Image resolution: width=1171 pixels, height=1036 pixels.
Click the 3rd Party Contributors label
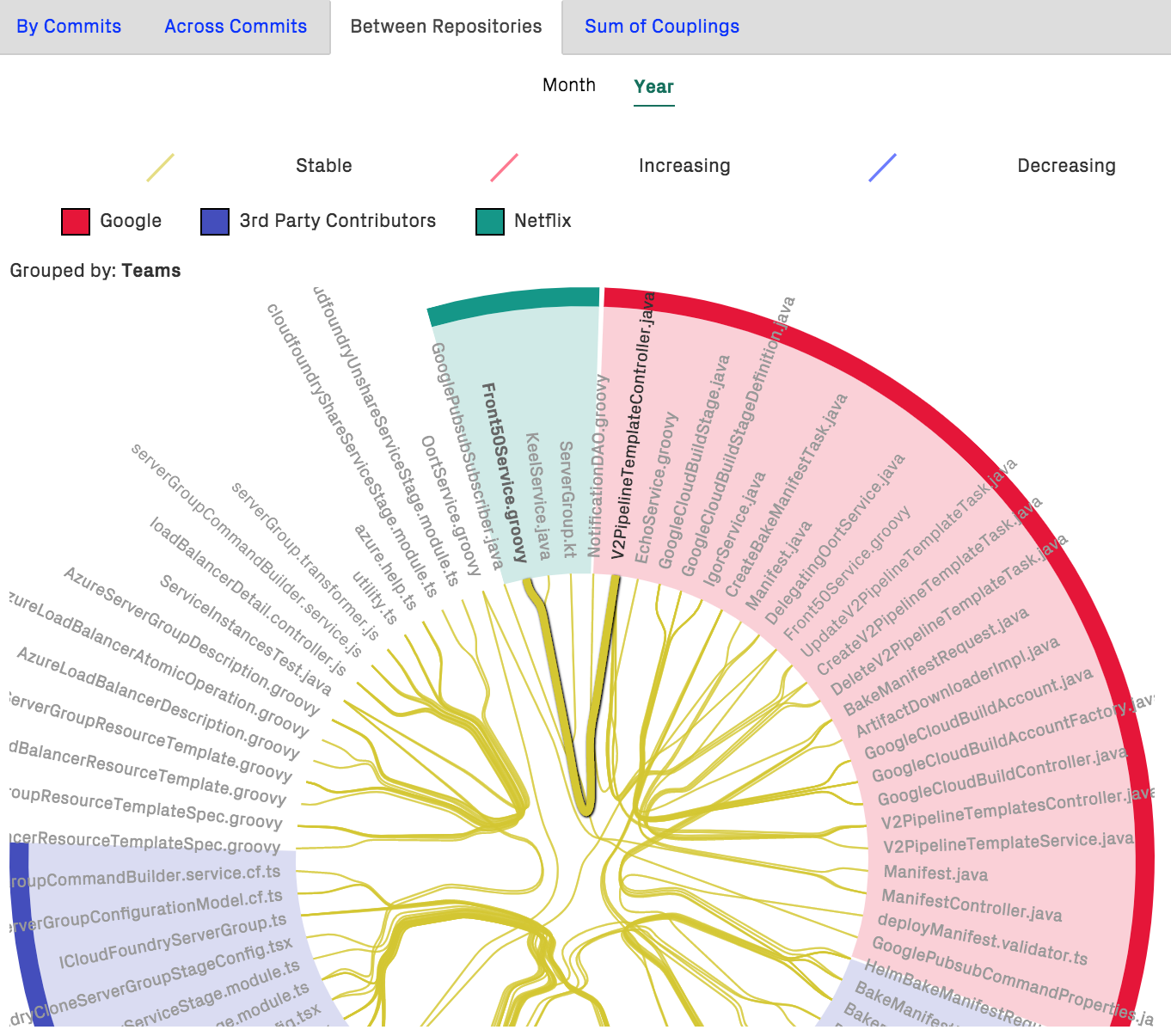(338, 221)
